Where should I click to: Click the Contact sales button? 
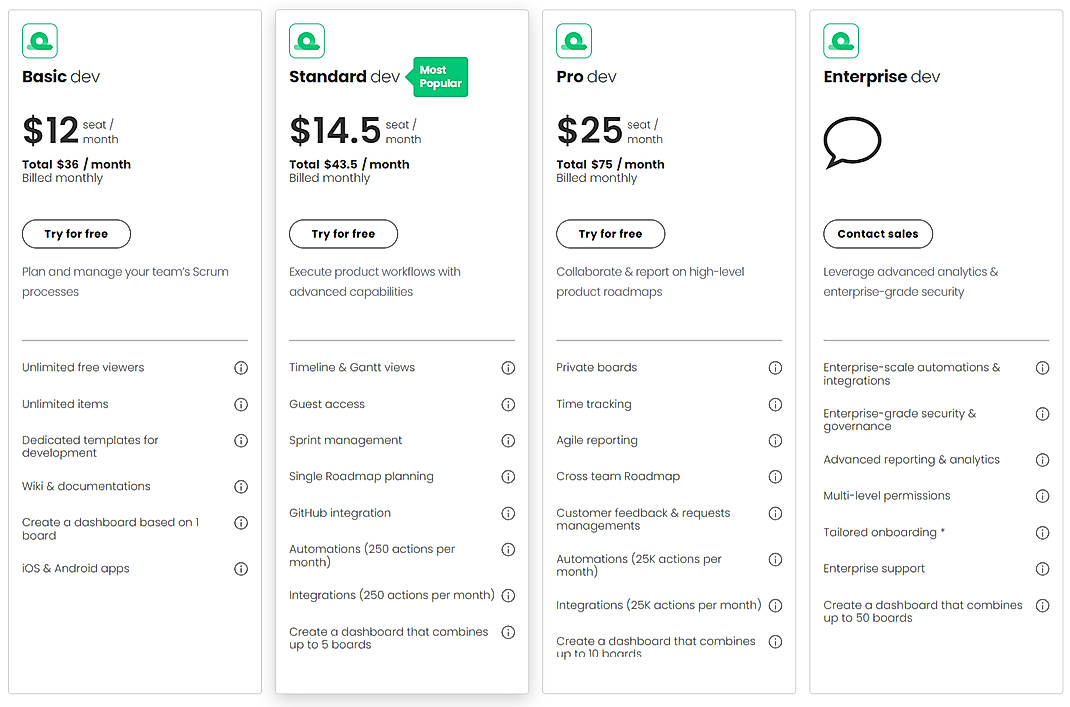(878, 233)
